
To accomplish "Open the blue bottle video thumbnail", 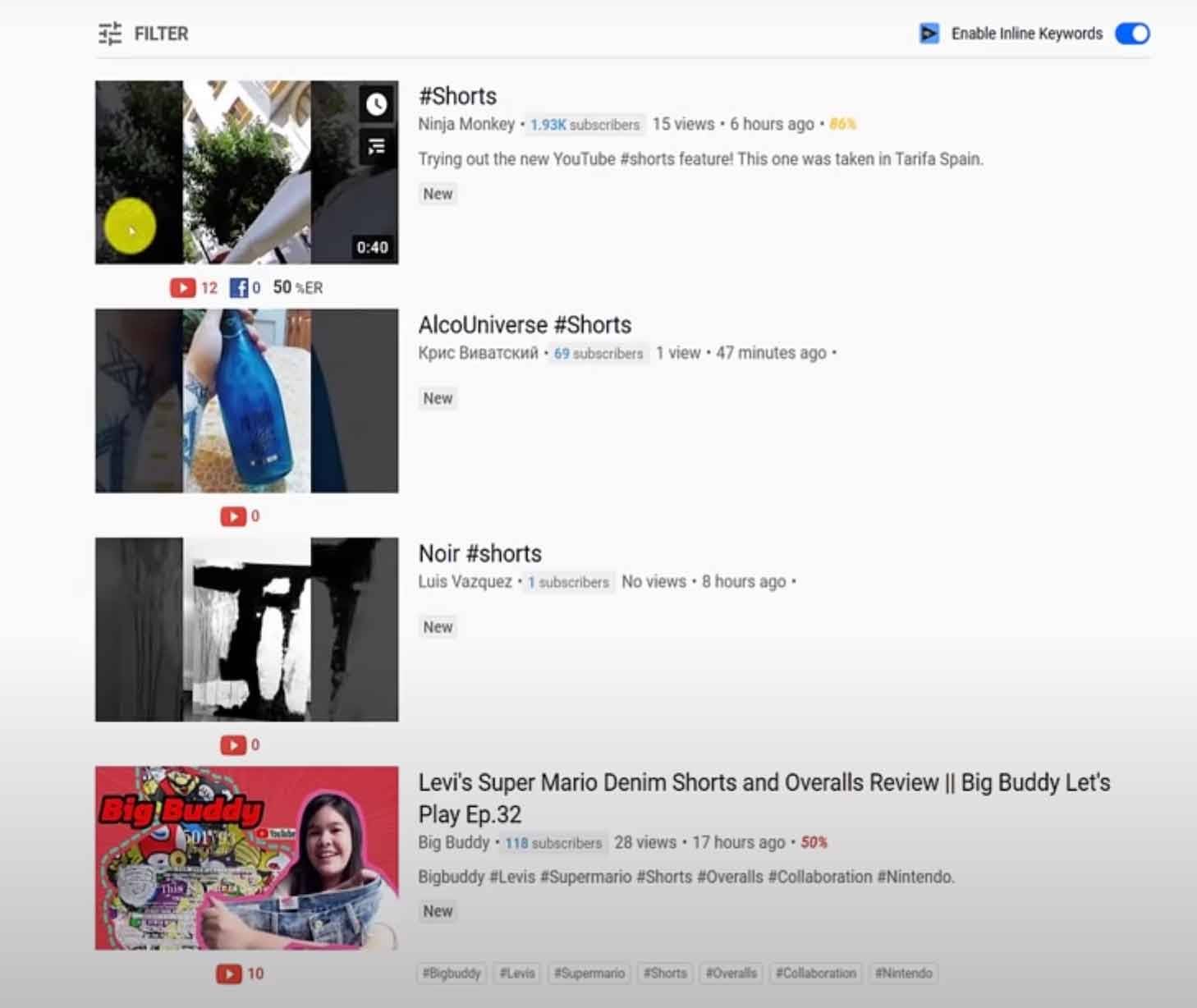I will coord(246,401).
